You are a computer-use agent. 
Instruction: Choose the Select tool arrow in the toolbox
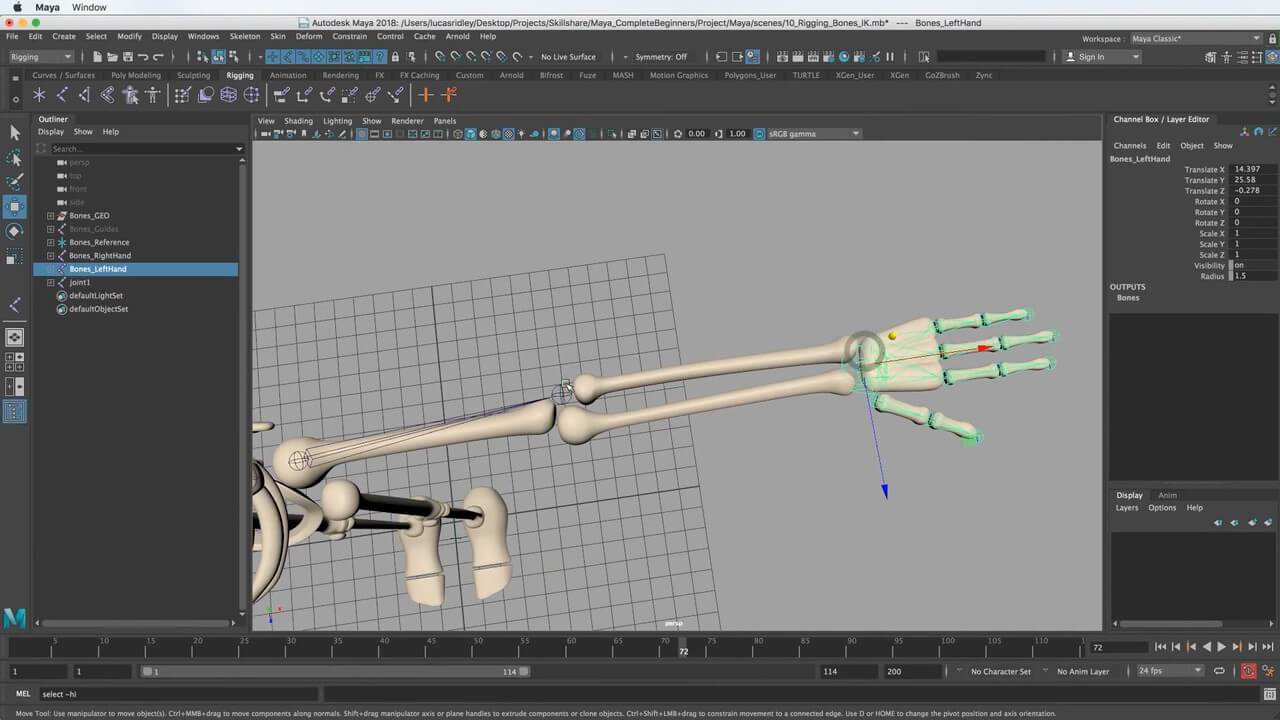coord(14,132)
